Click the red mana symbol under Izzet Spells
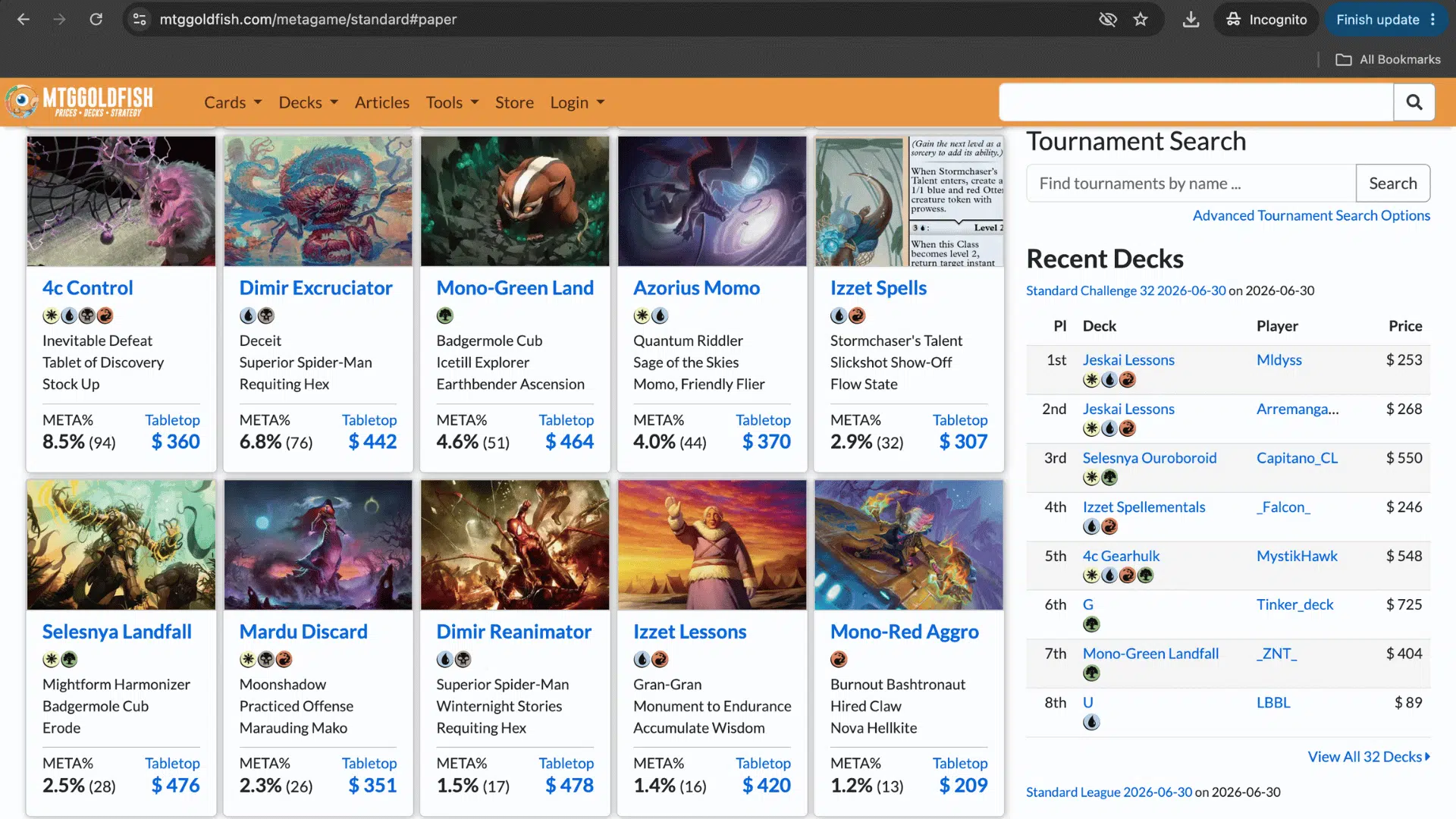Image resolution: width=1456 pixels, height=819 pixels. pyautogui.click(x=857, y=315)
